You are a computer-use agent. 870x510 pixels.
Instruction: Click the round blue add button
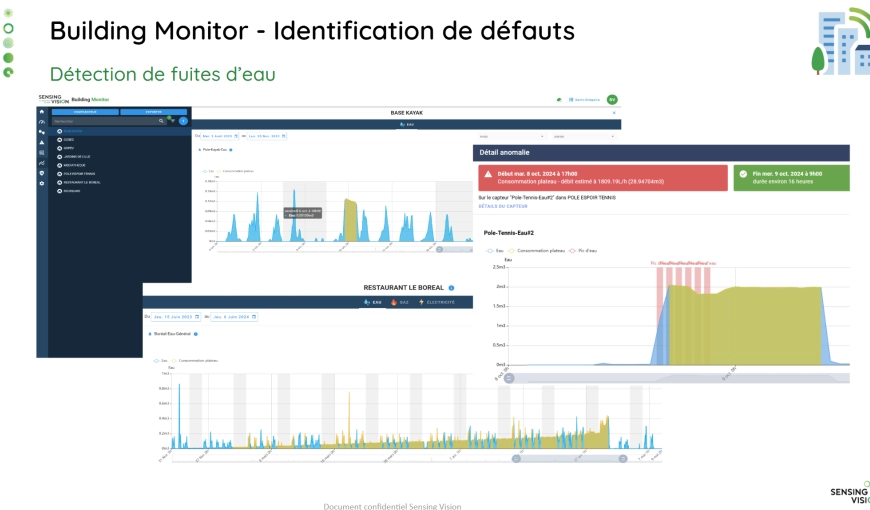[183, 120]
